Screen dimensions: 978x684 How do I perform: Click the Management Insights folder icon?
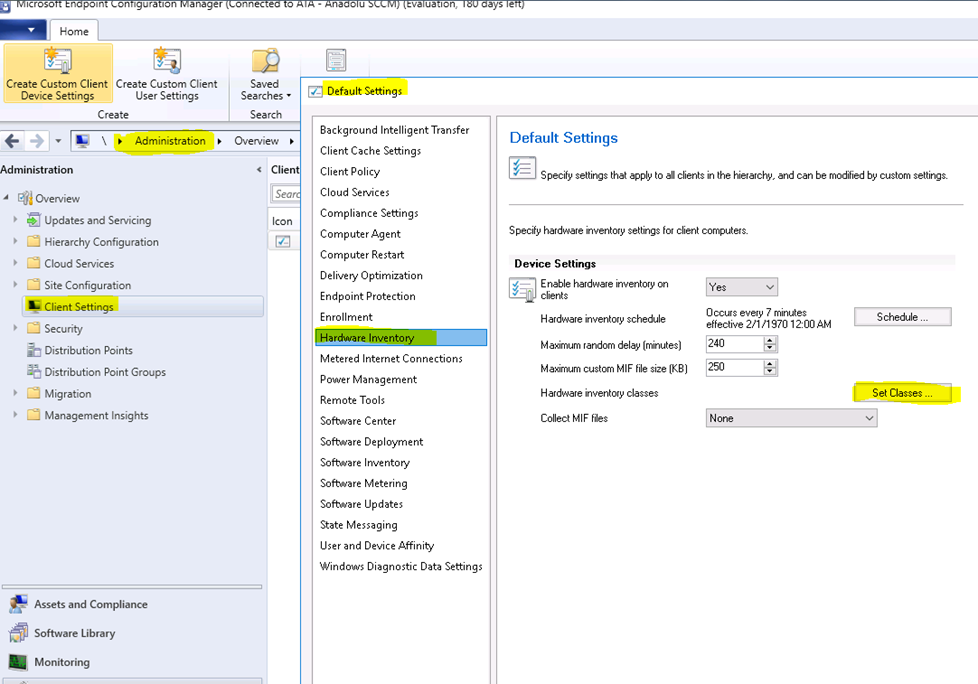pyautogui.click(x=34, y=415)
